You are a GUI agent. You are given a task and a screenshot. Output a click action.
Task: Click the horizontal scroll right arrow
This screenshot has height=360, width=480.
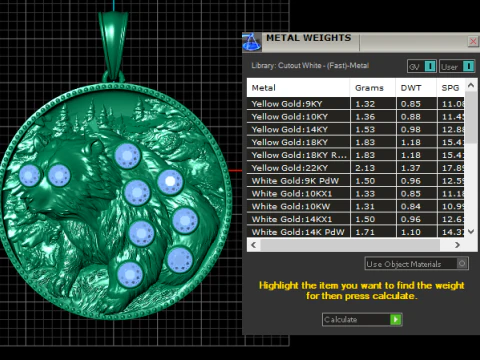pos(457,245)
